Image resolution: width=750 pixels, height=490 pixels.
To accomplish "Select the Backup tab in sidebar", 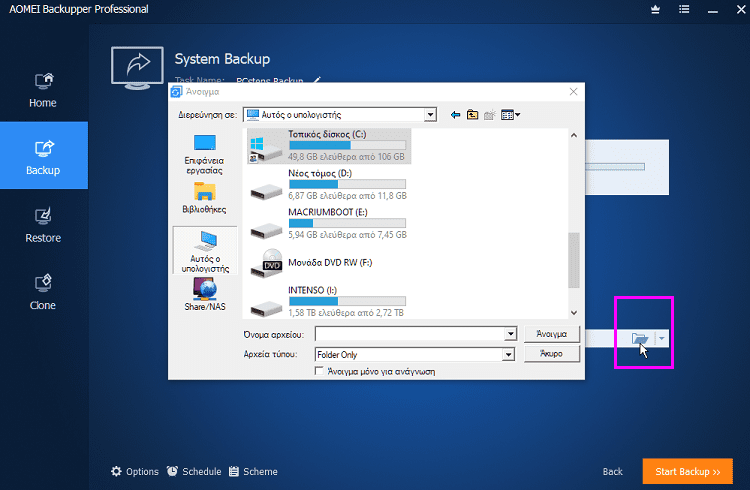I will tap(44, 156).
